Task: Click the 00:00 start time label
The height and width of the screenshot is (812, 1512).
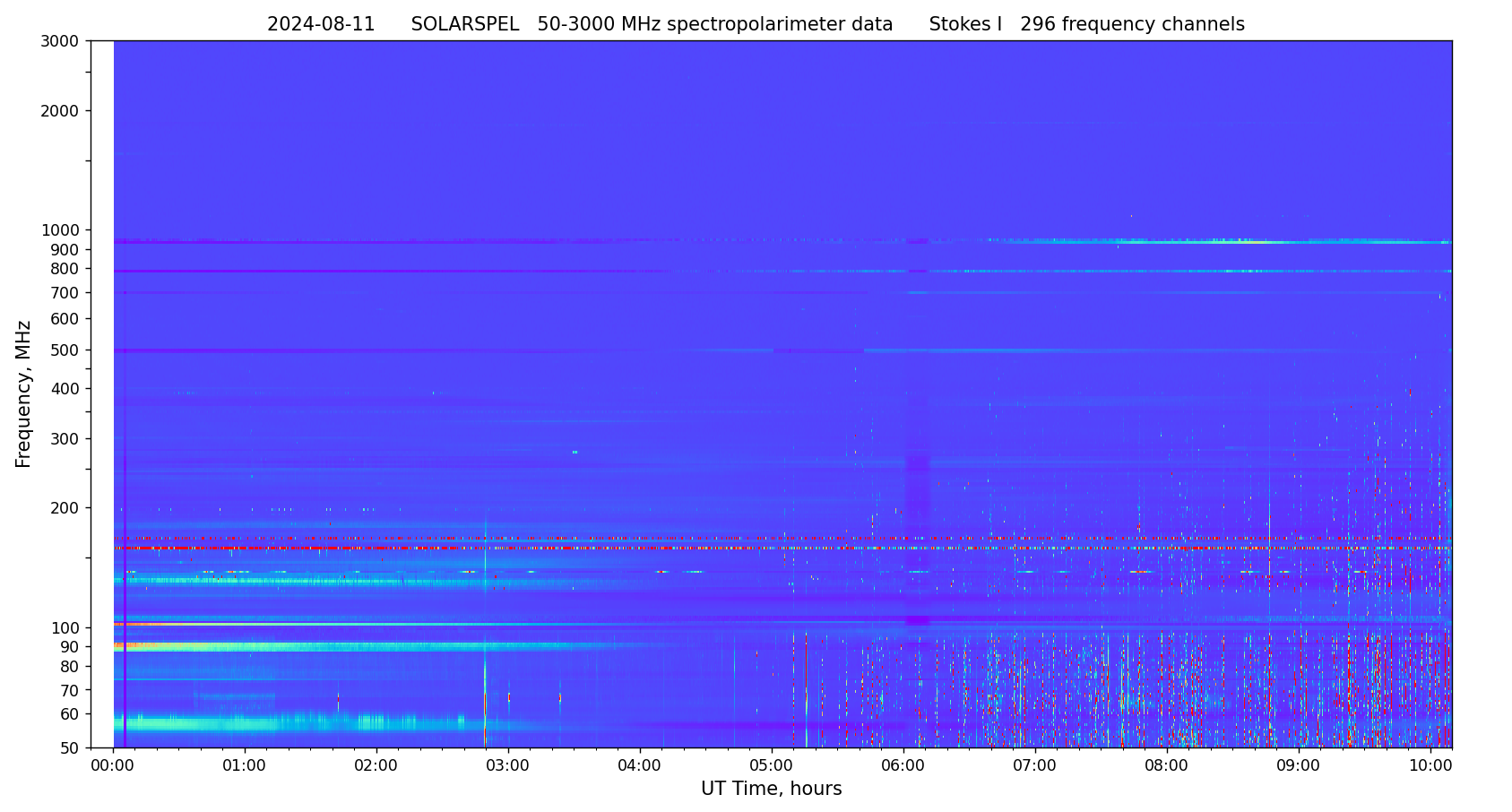Action: (113, 765)
